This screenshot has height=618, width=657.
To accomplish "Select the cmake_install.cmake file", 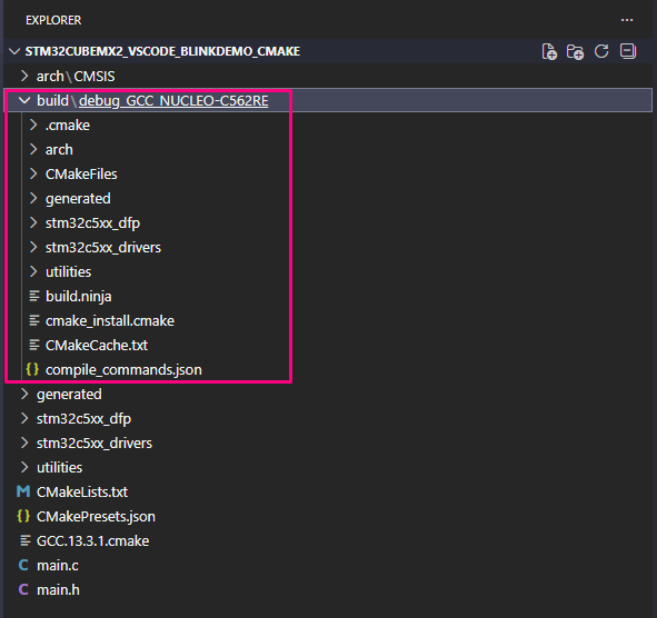I will (x=109, y=321).
